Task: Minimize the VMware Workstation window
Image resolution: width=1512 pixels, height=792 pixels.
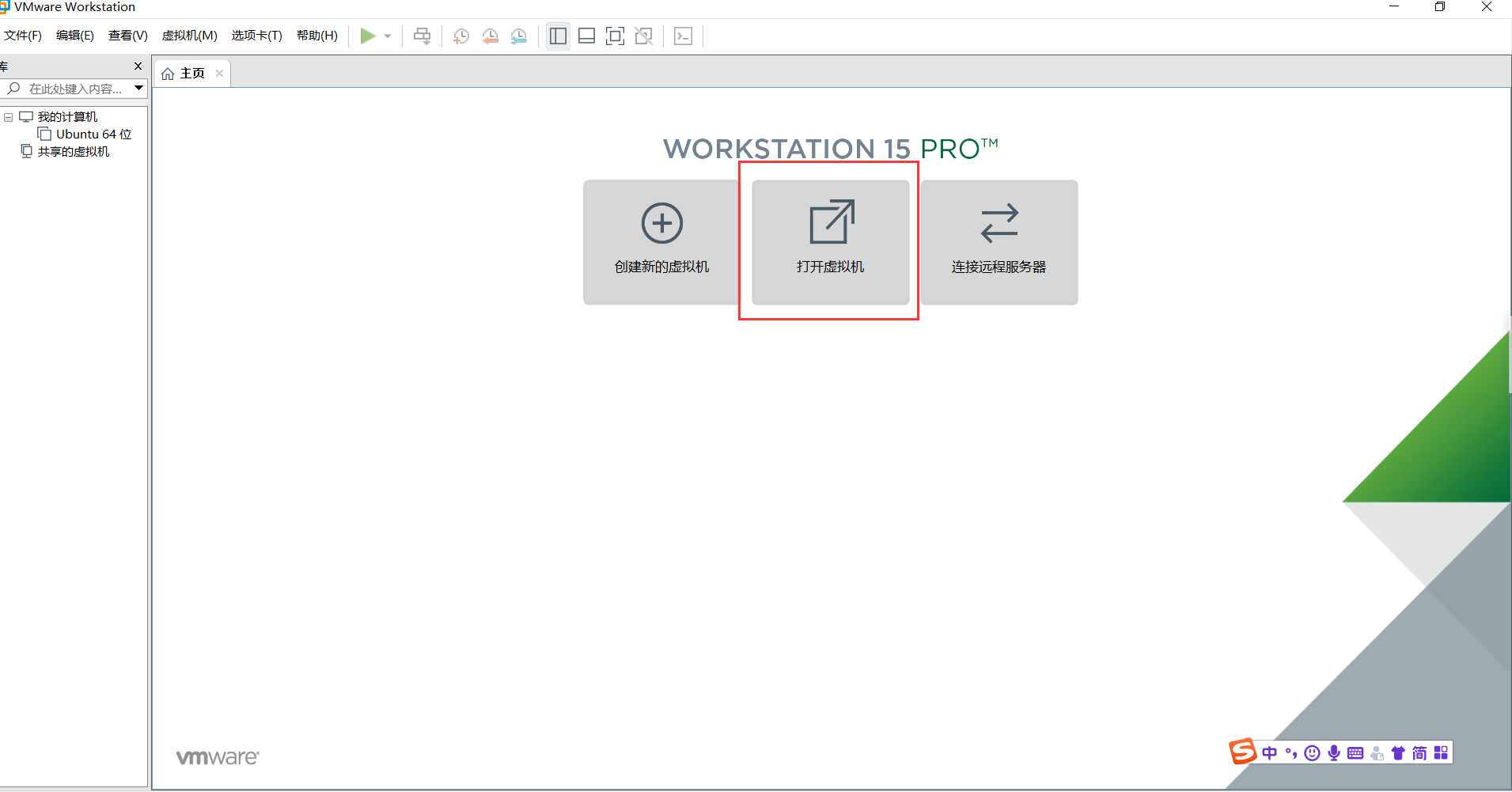Action: (x=1394, y=7)
